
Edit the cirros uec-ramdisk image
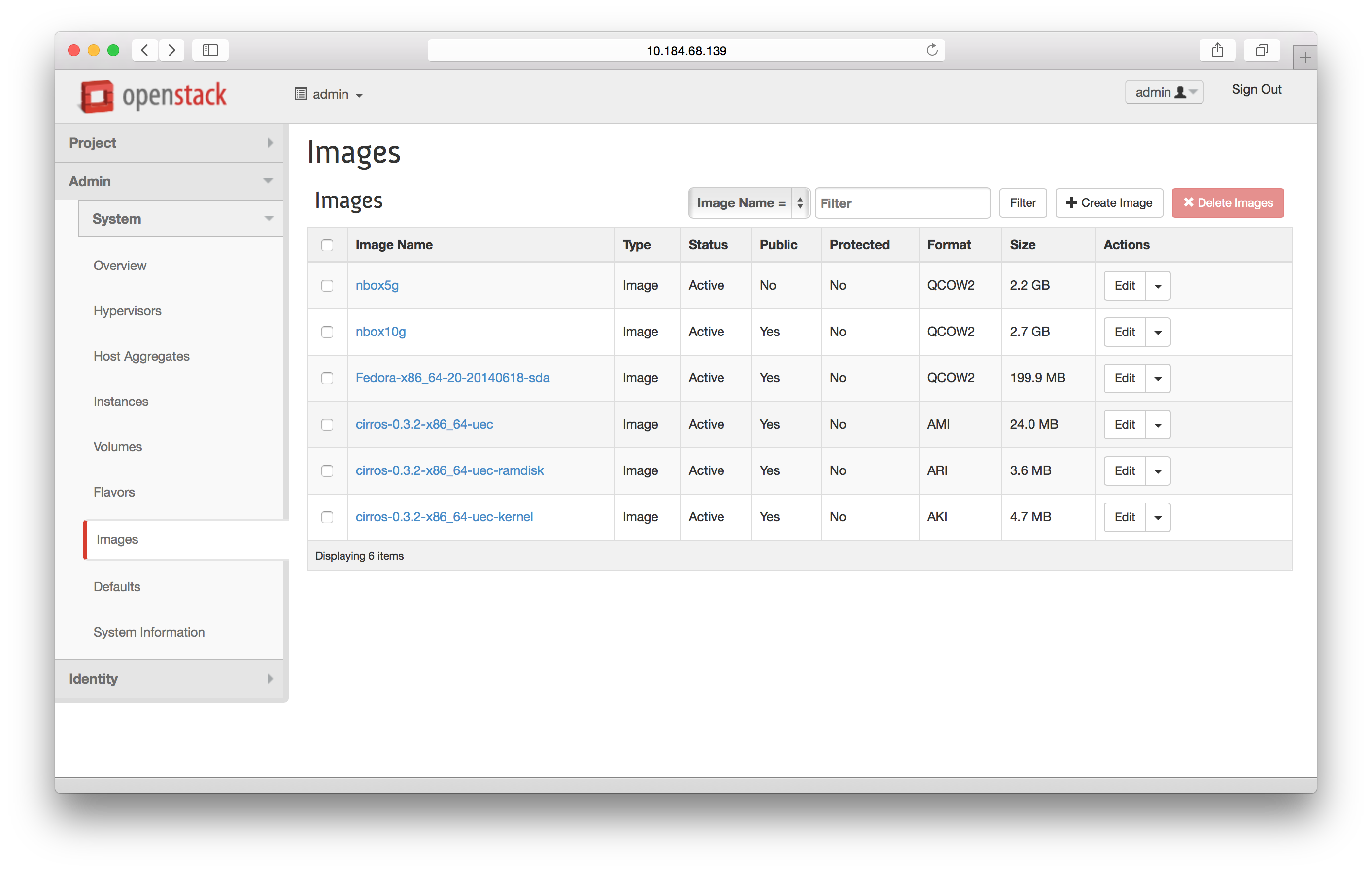(x=1125, y=470)
